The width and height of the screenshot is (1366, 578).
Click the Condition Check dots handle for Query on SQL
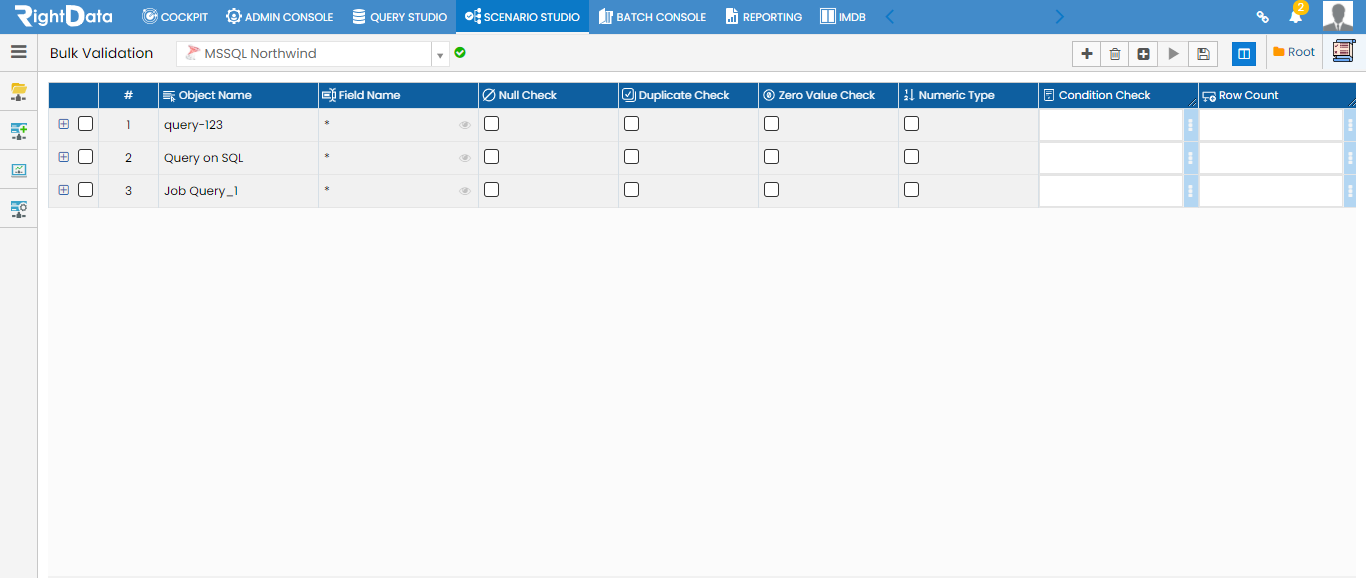[1190, 158]
